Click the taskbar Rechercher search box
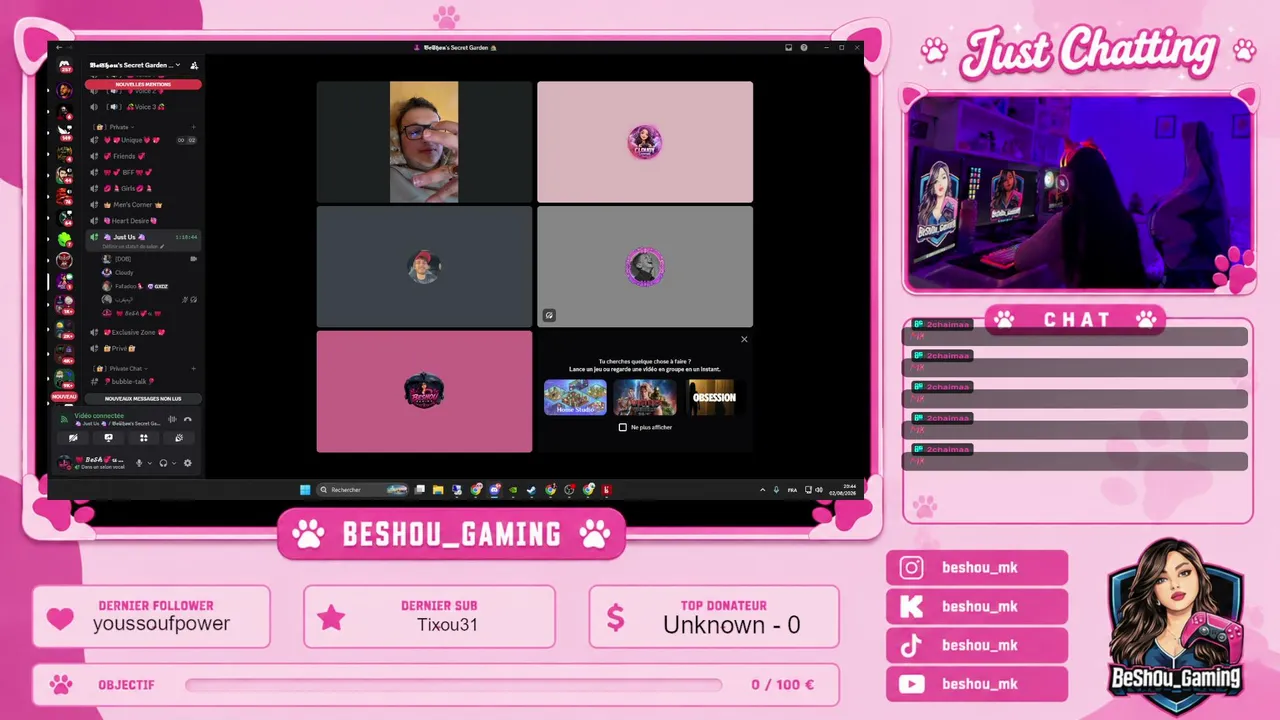 (363, 490)
